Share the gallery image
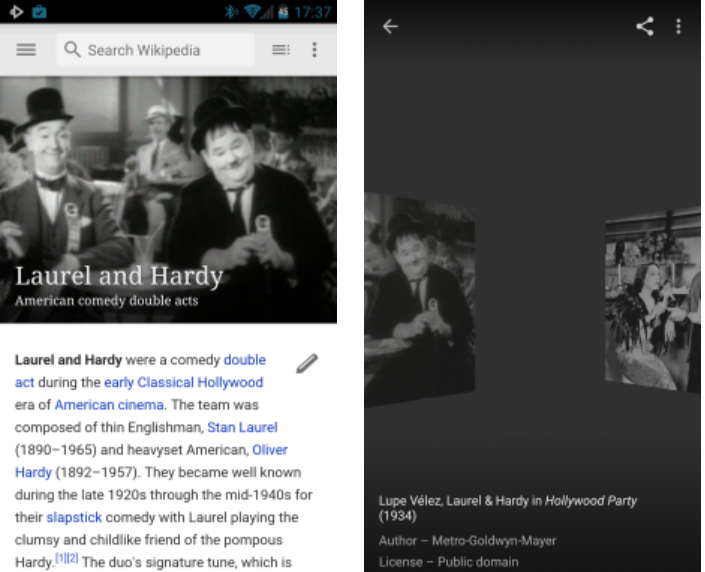Image resolution: width=705 pixels, height=572 pixels. coord(645,27)
